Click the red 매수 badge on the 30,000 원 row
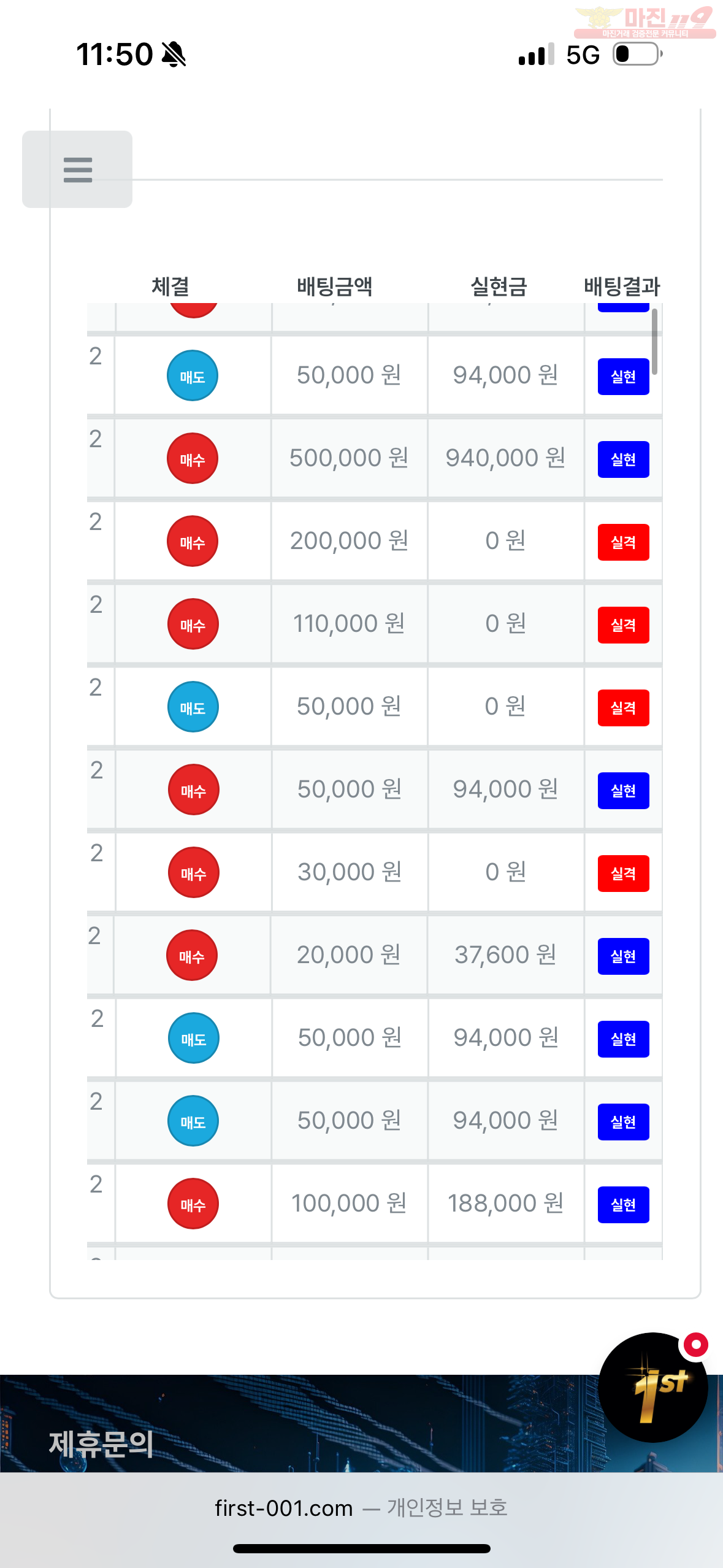This screenshot has height=1568, width=723. 194,872
